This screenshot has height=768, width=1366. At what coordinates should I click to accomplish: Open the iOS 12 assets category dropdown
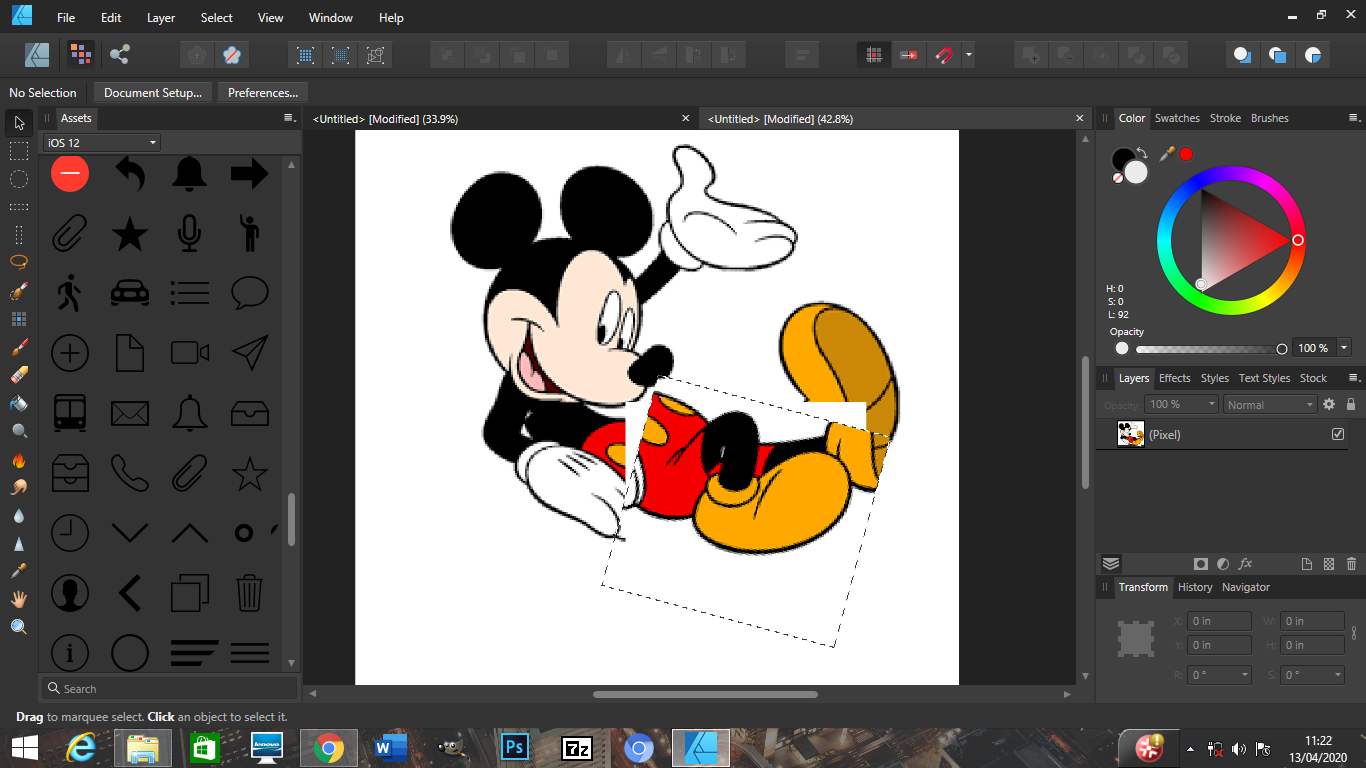point(101,143)
